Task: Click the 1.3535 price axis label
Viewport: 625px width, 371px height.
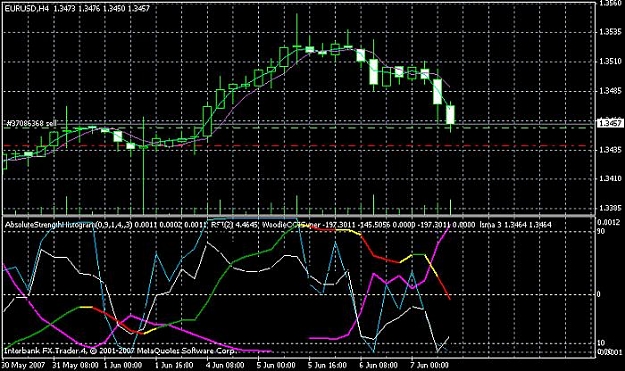Action: coord(610,32)
